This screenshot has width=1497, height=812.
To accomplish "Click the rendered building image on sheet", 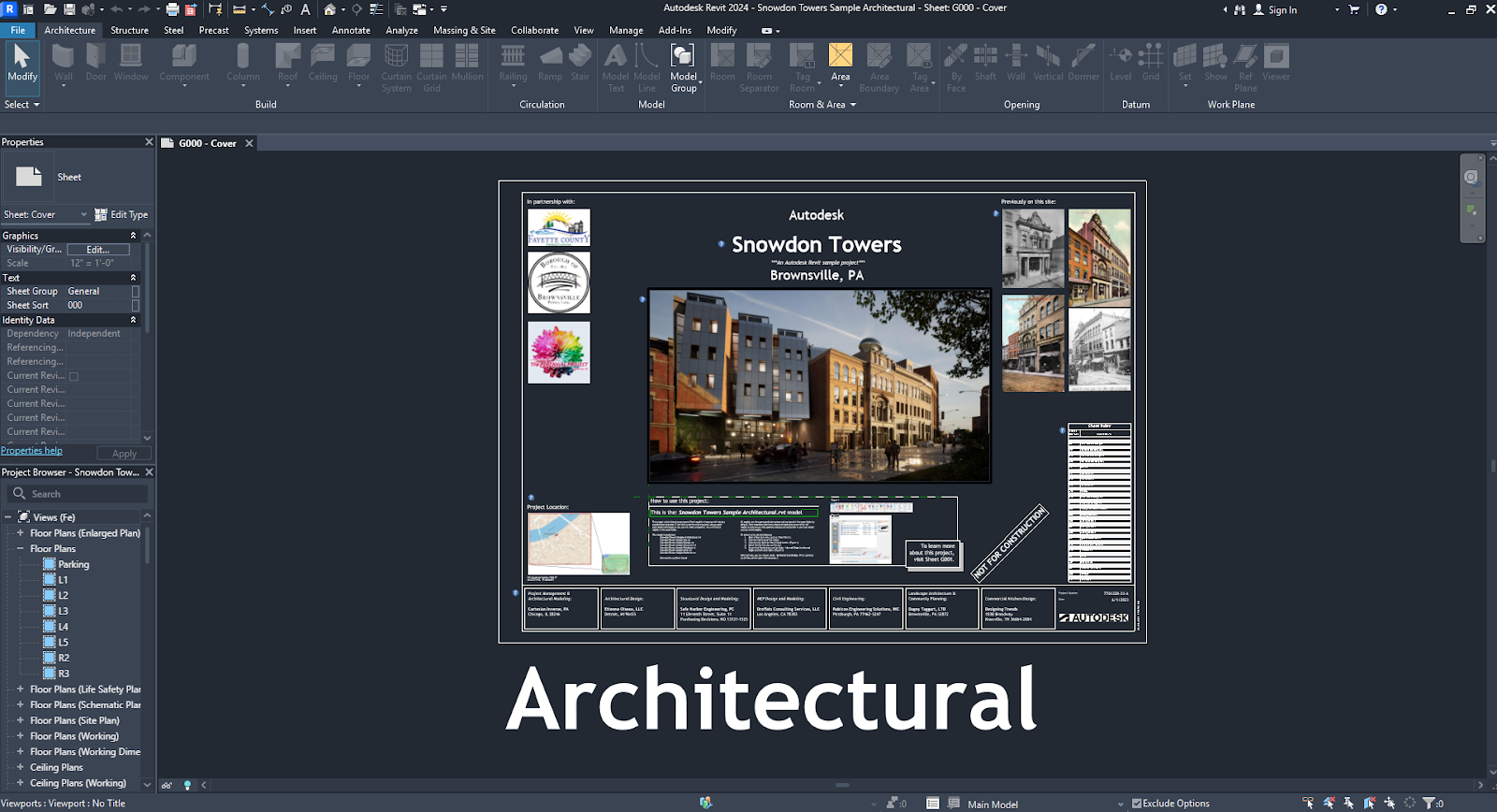I will [820, 385].
